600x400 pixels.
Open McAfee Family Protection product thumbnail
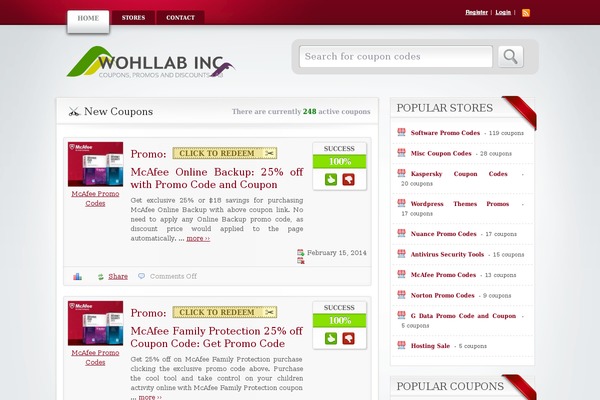(x=95, y=323)
